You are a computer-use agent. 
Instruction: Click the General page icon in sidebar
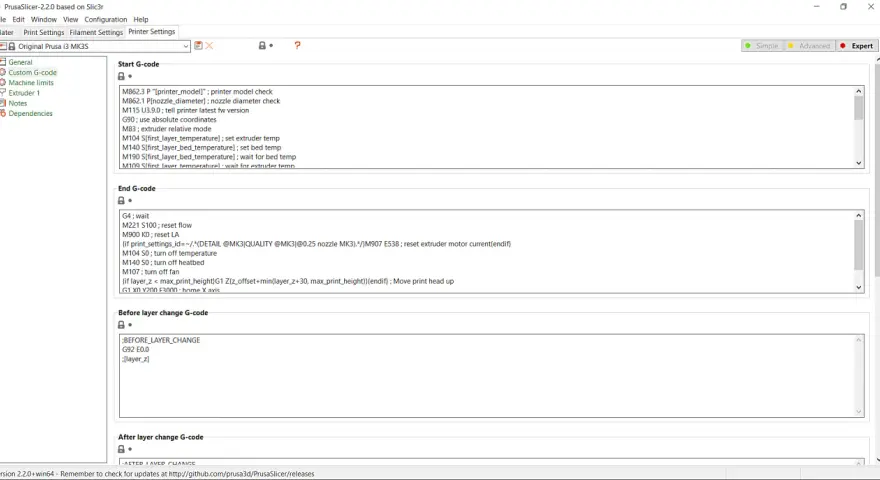pyautogui.click(x=3, y=62)
